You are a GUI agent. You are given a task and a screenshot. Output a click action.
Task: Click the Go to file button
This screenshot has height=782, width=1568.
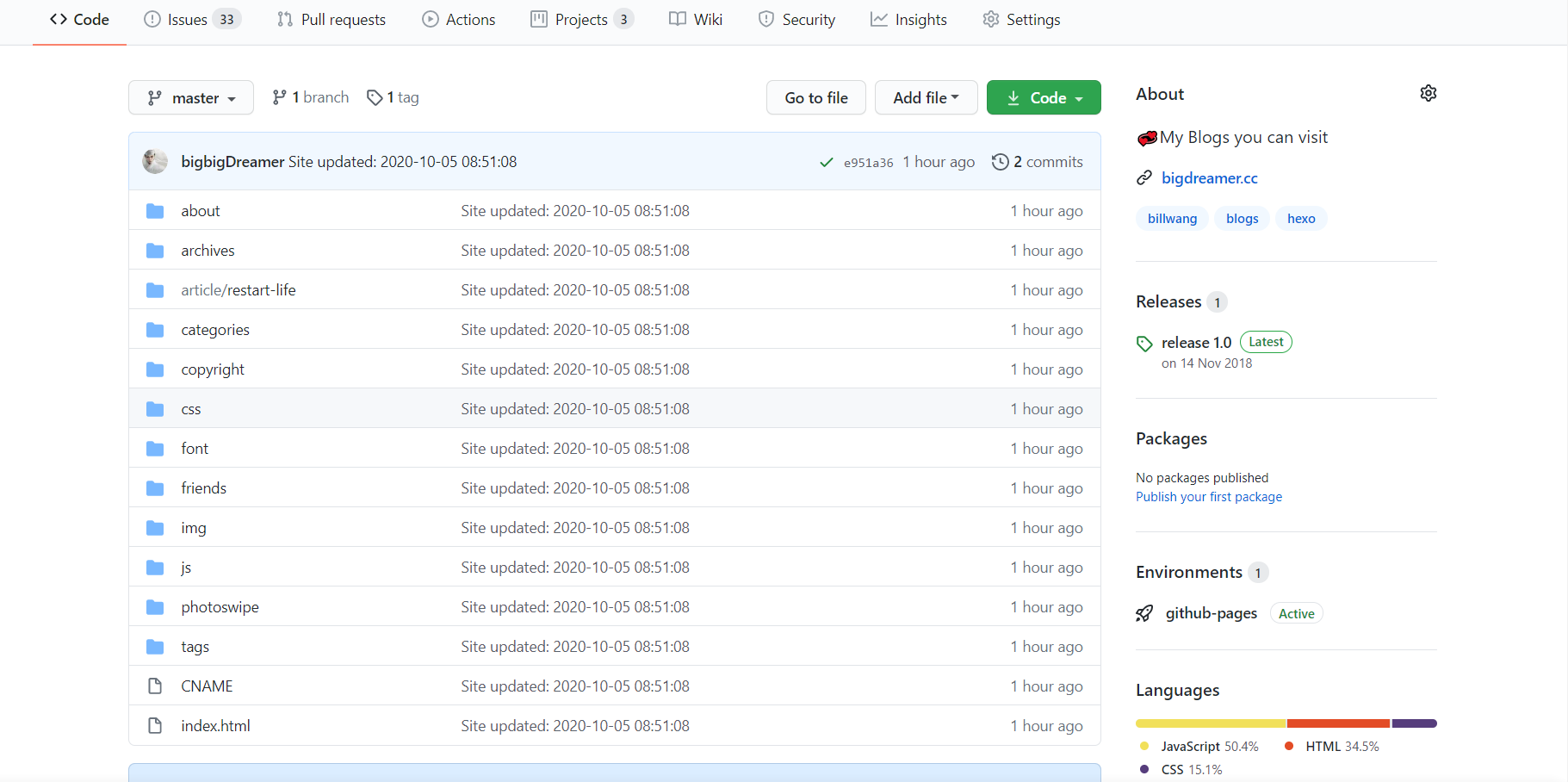pos(816,97)
